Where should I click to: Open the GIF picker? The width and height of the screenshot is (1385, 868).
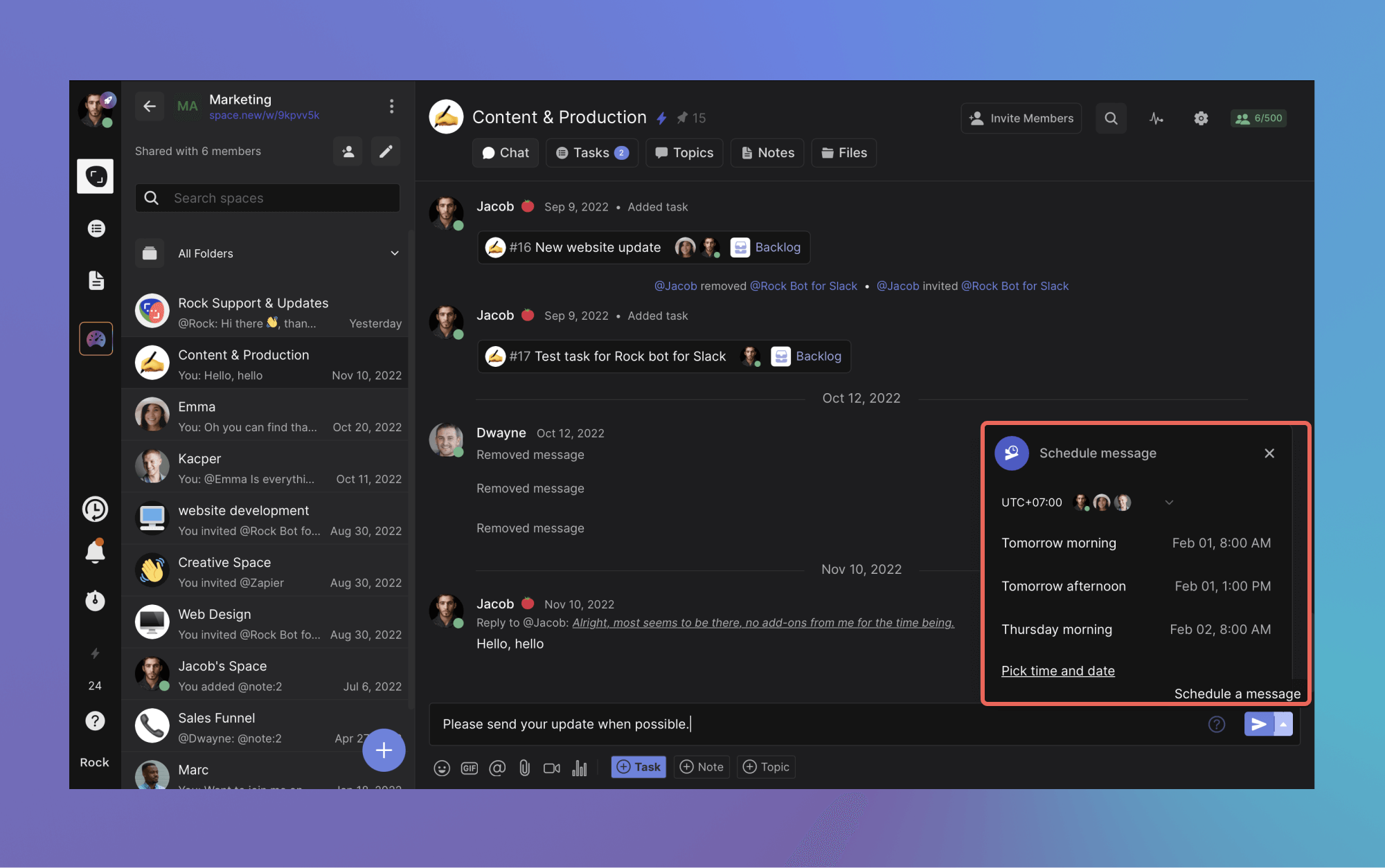[470, 768]
